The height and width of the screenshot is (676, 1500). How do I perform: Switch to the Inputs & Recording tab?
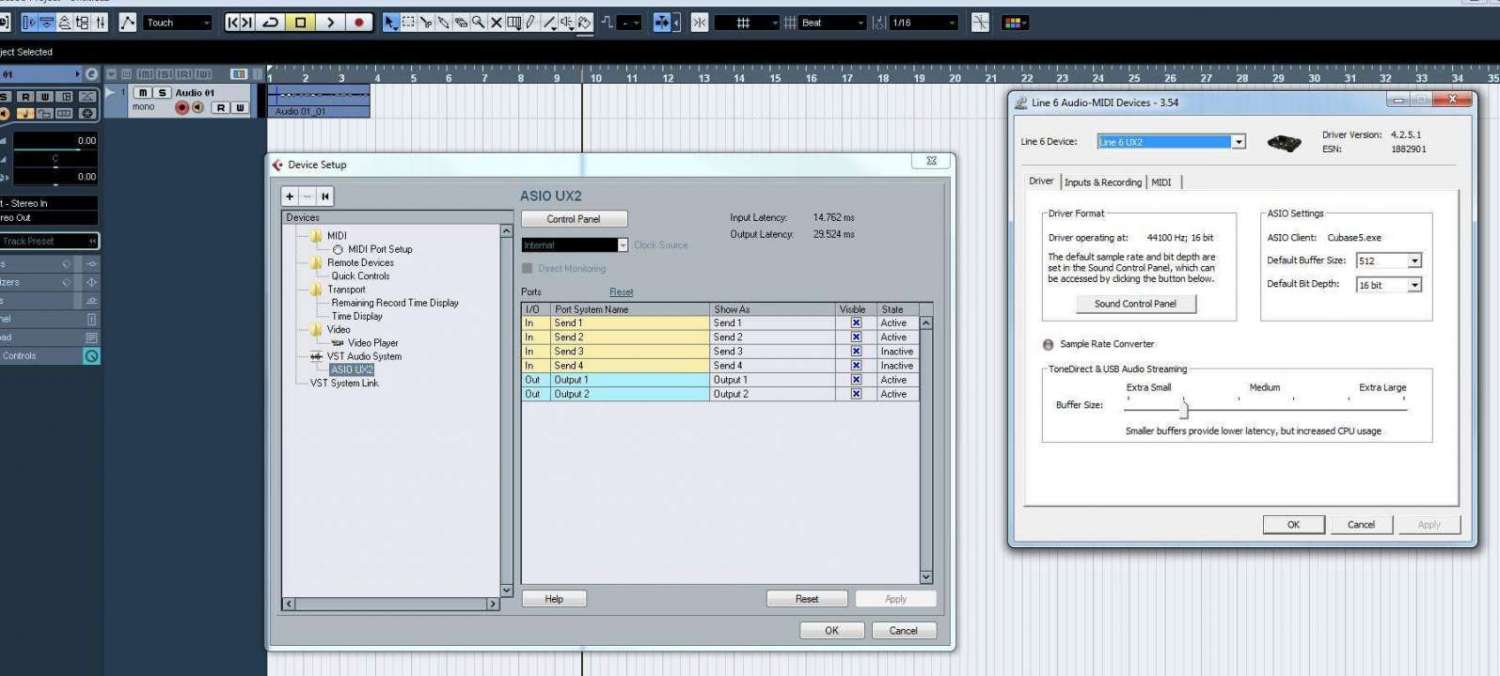[x=1102, y=182]
